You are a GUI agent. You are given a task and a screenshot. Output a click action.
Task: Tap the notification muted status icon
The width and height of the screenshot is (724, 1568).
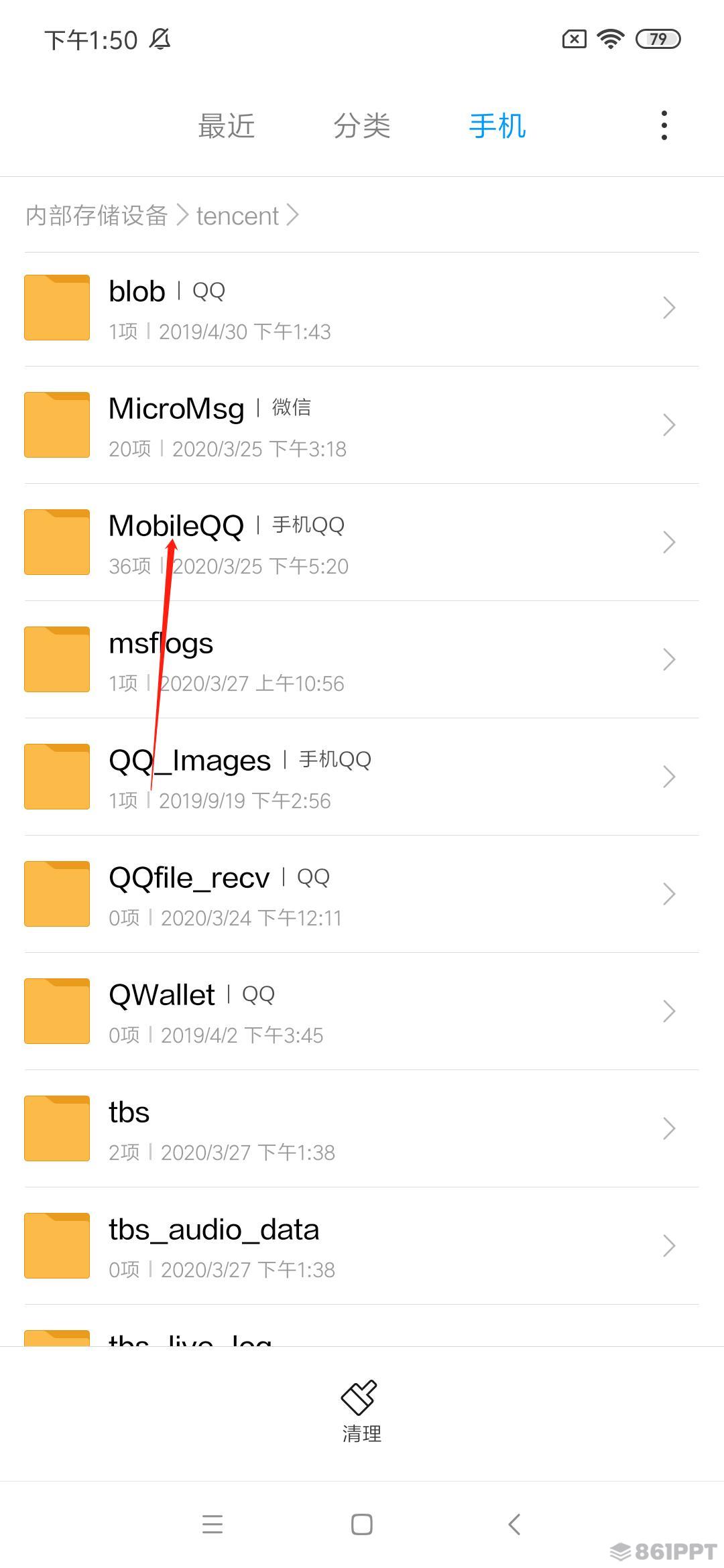[x=160, y=40]
